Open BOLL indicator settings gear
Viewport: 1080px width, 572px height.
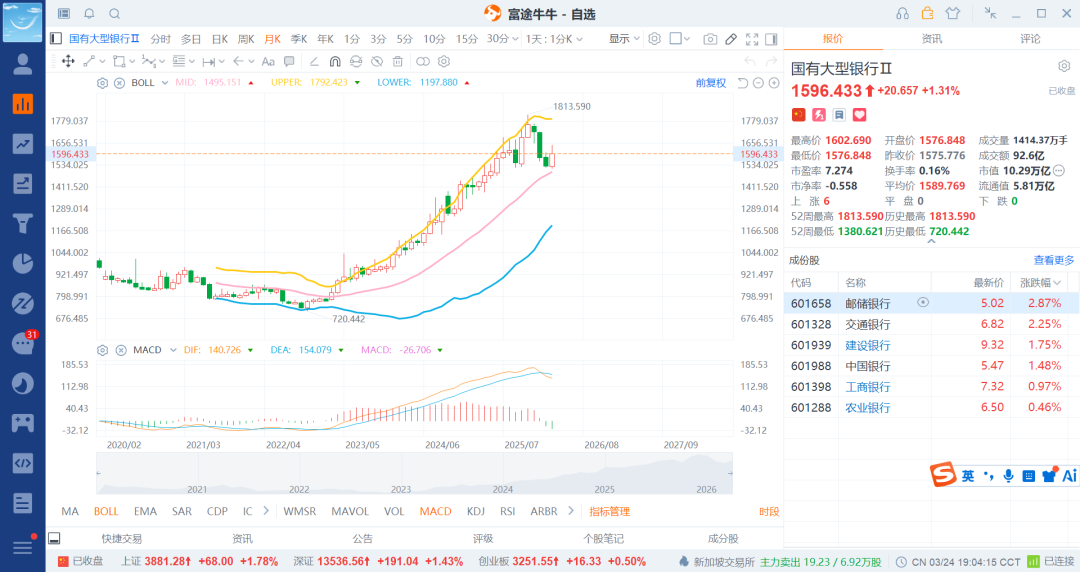point(102,82)
